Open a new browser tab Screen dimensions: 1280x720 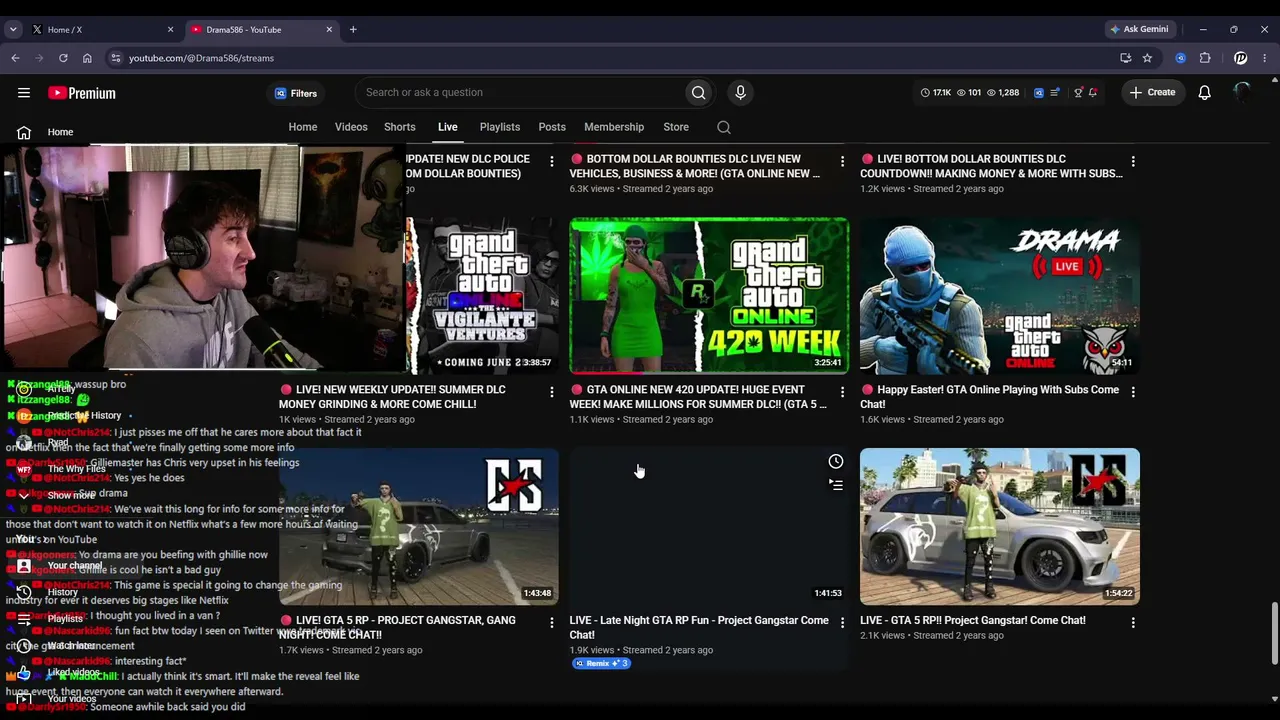click(x=353, y=30)
